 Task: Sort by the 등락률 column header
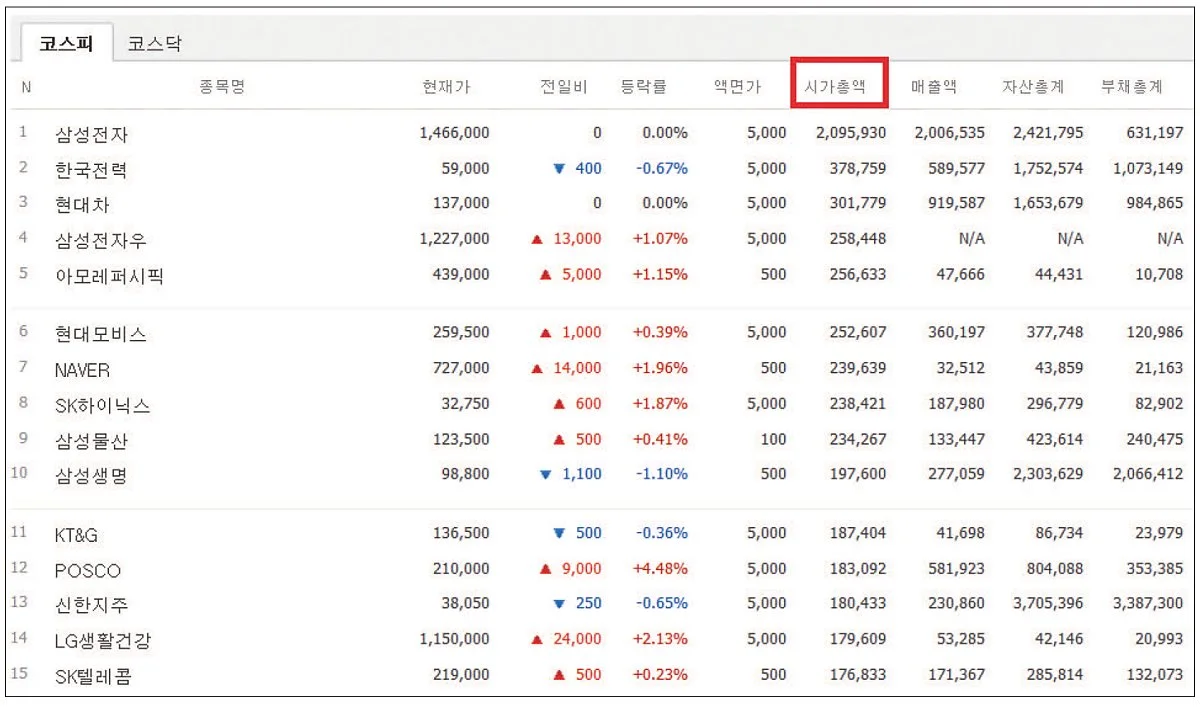click(643, 87)
